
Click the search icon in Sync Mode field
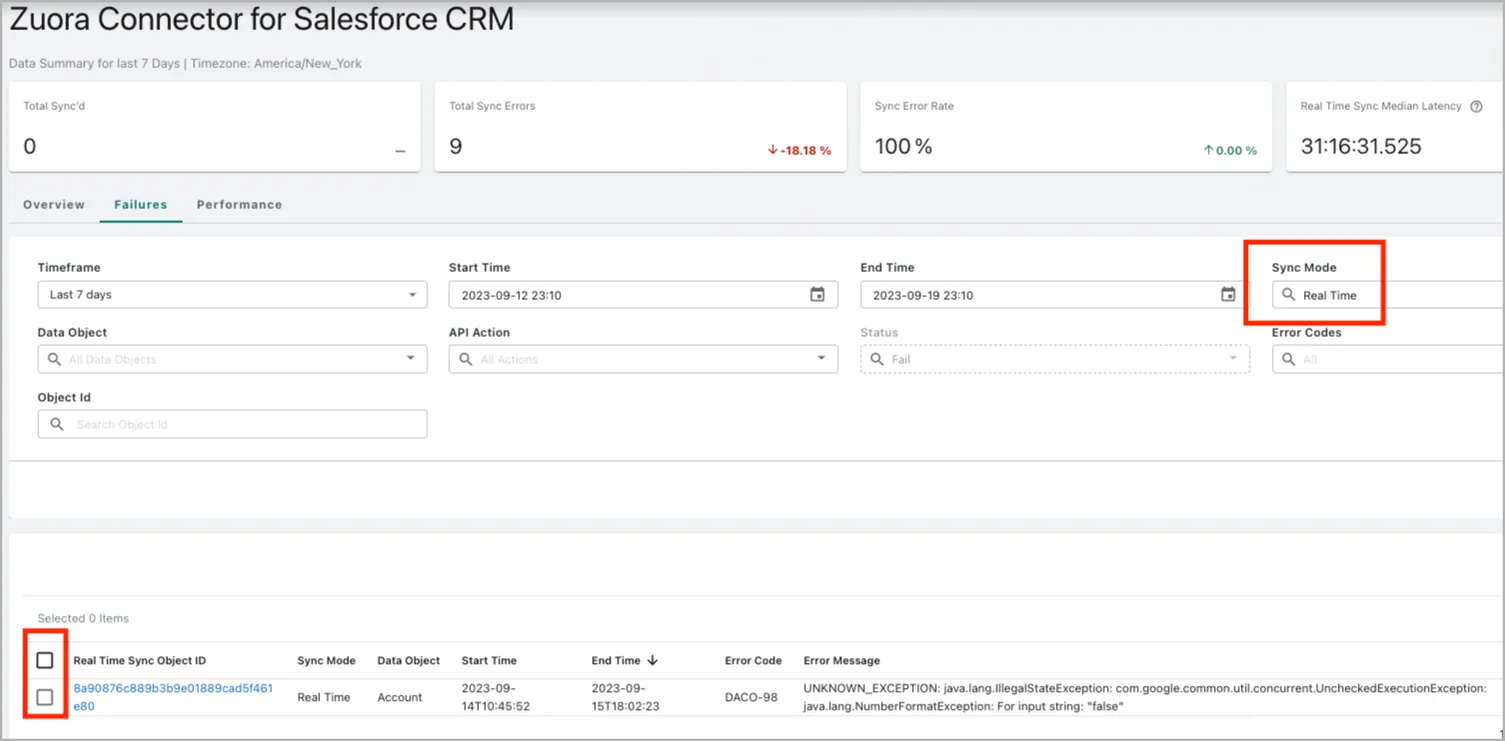pyautogui.click(x=1289, y=295)
